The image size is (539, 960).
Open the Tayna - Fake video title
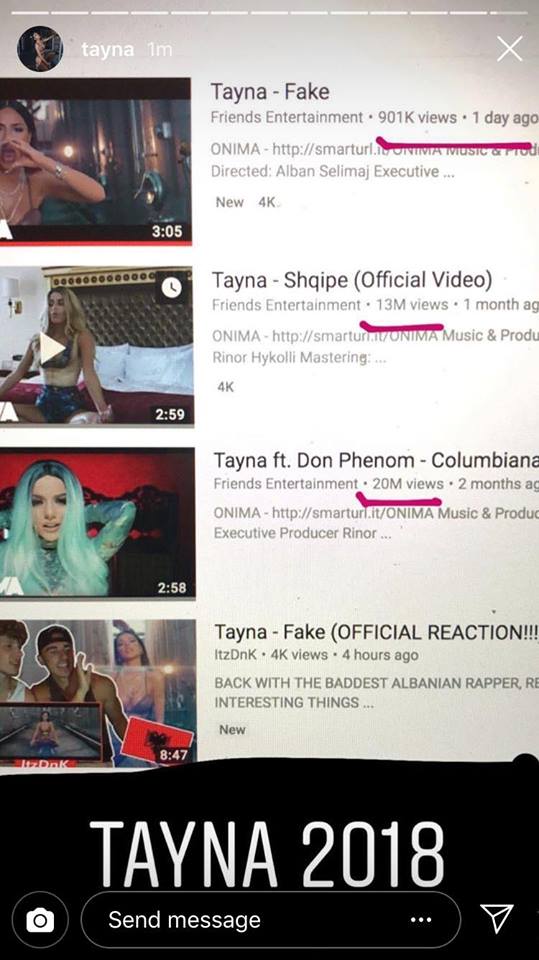pyautogui.click(x=270, y=92)
